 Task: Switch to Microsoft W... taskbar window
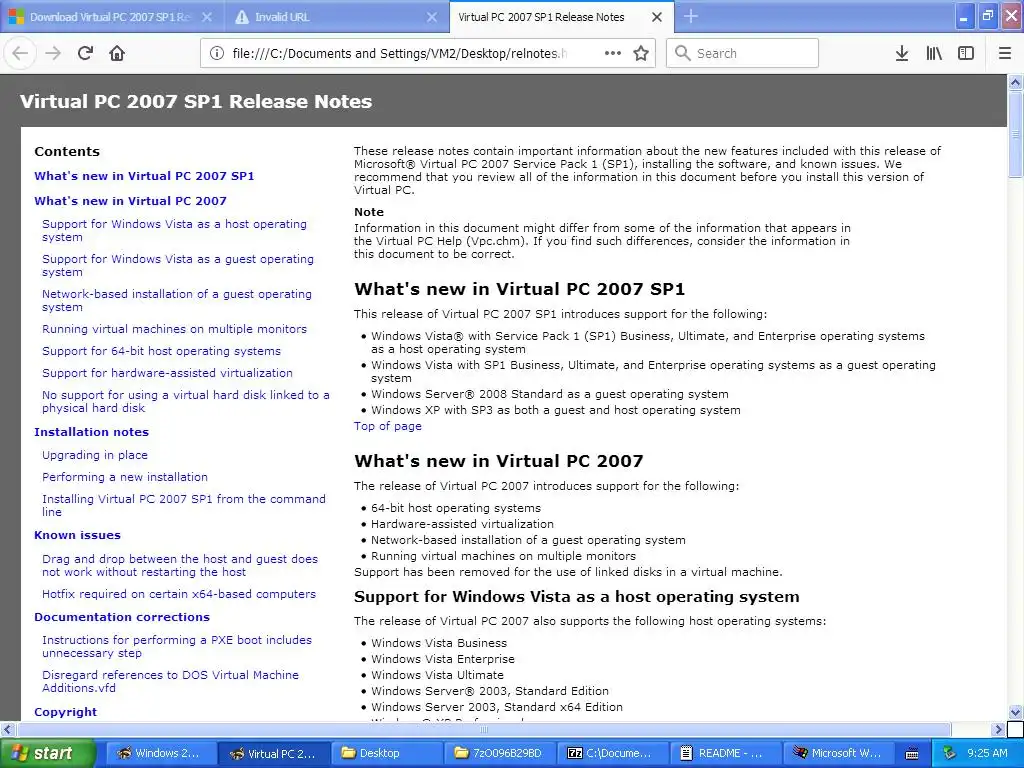(x=839, y=753)
